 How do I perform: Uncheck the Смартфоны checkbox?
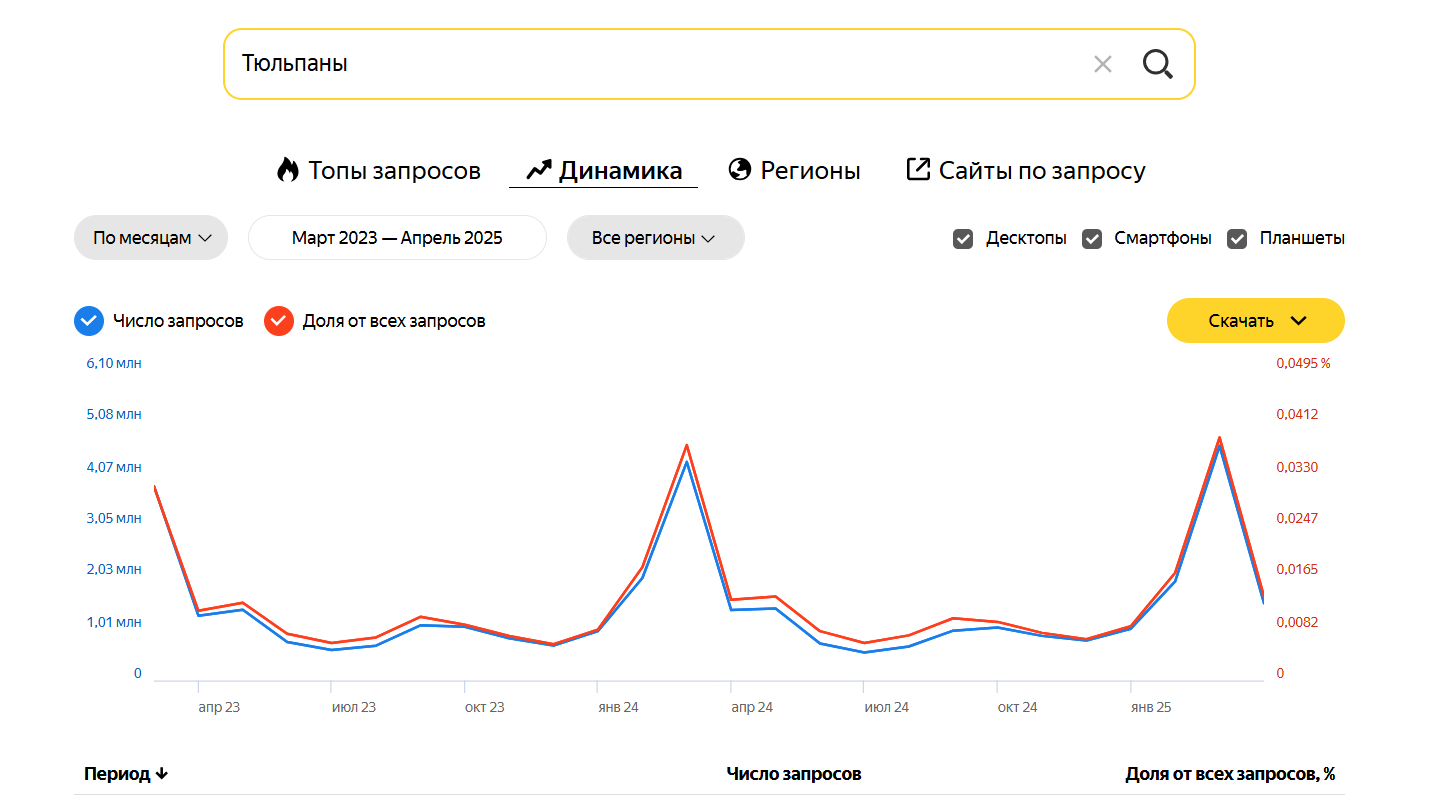click(1092, 239)
